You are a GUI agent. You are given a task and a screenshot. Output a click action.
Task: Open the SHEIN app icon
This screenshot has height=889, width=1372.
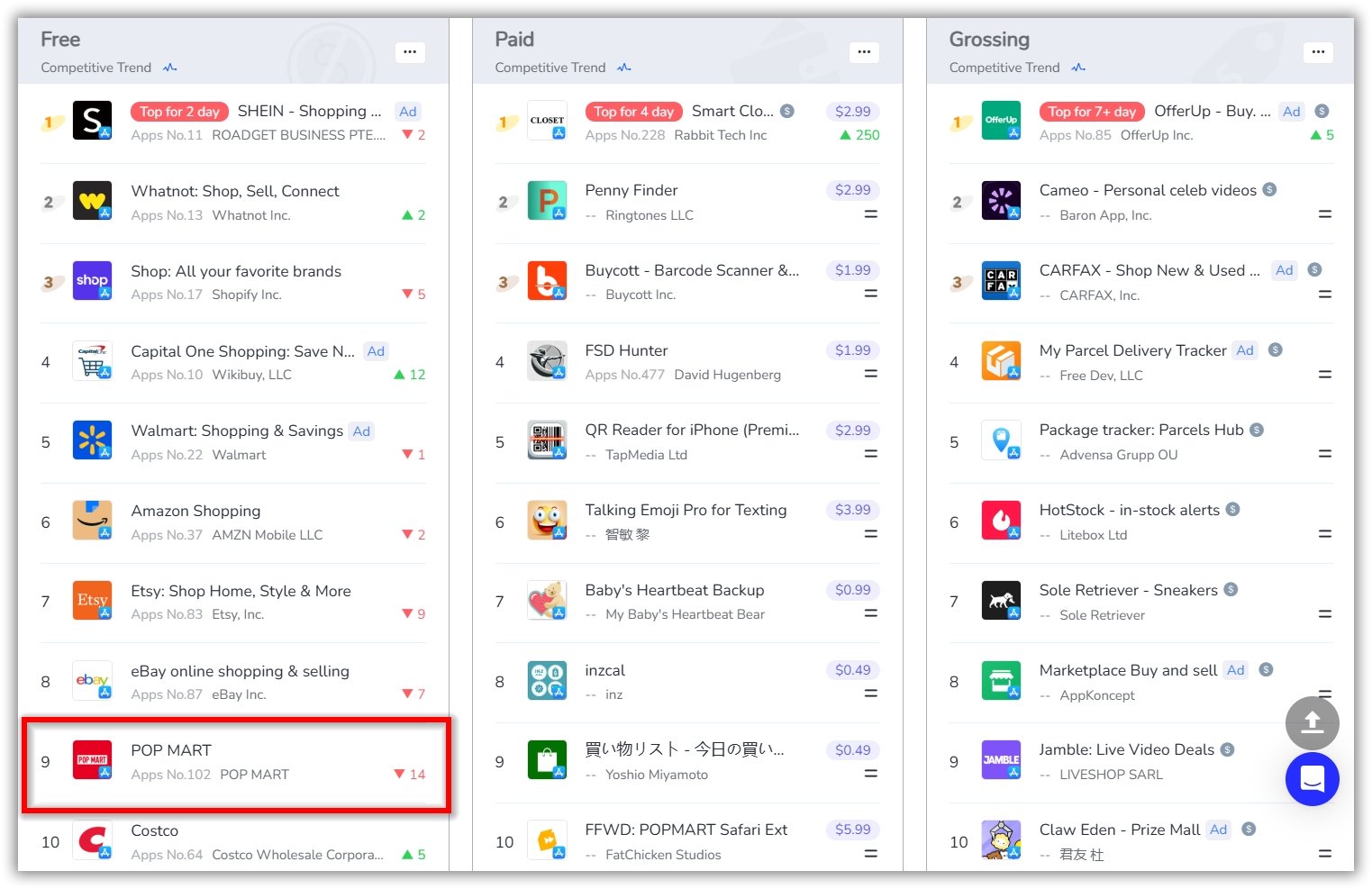pos(92,121)
